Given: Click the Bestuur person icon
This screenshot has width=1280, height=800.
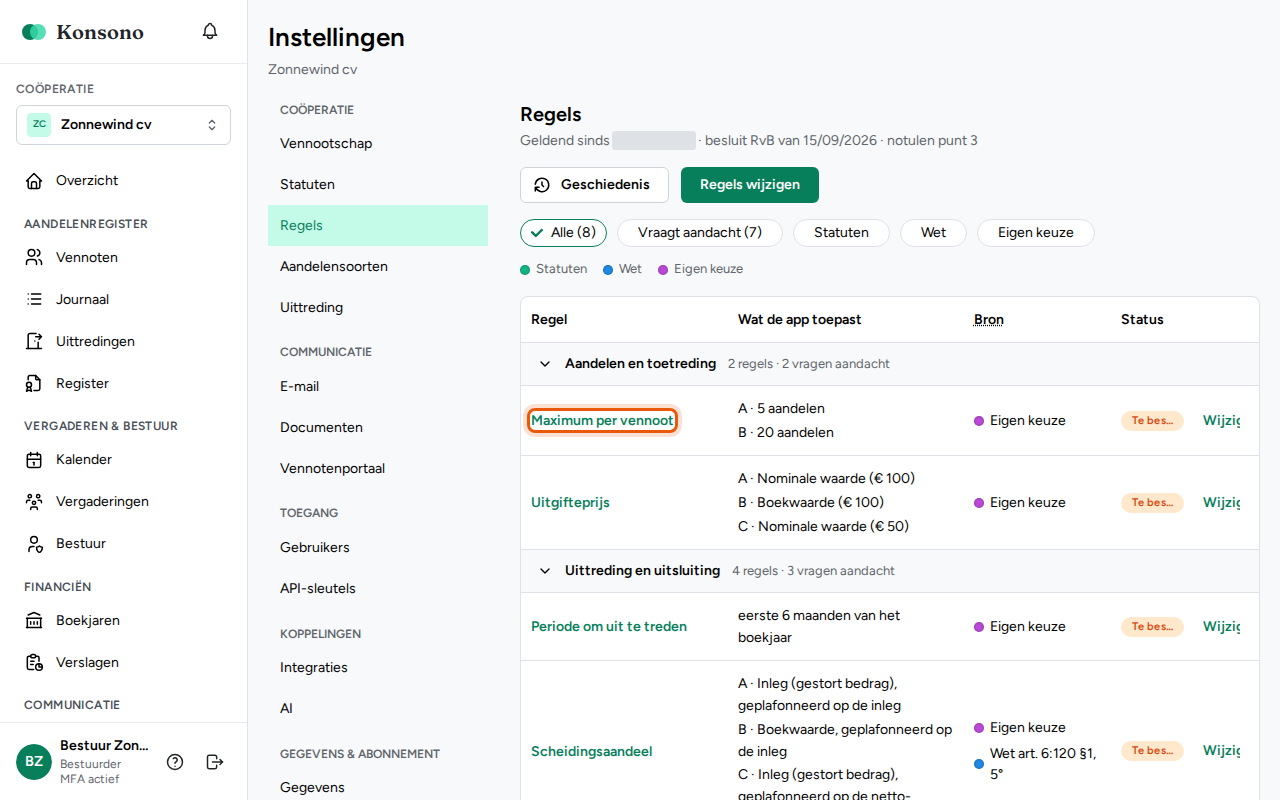Looking at the screenshot, I should click(35, 544).
